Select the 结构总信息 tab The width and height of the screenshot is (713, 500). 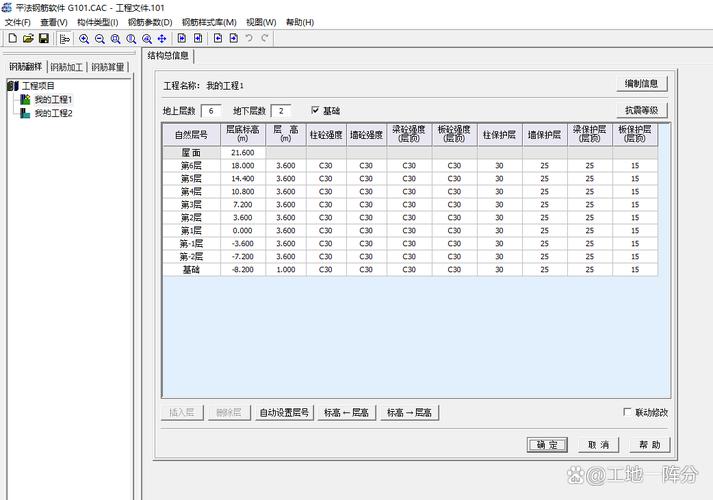tap(168, 55)
